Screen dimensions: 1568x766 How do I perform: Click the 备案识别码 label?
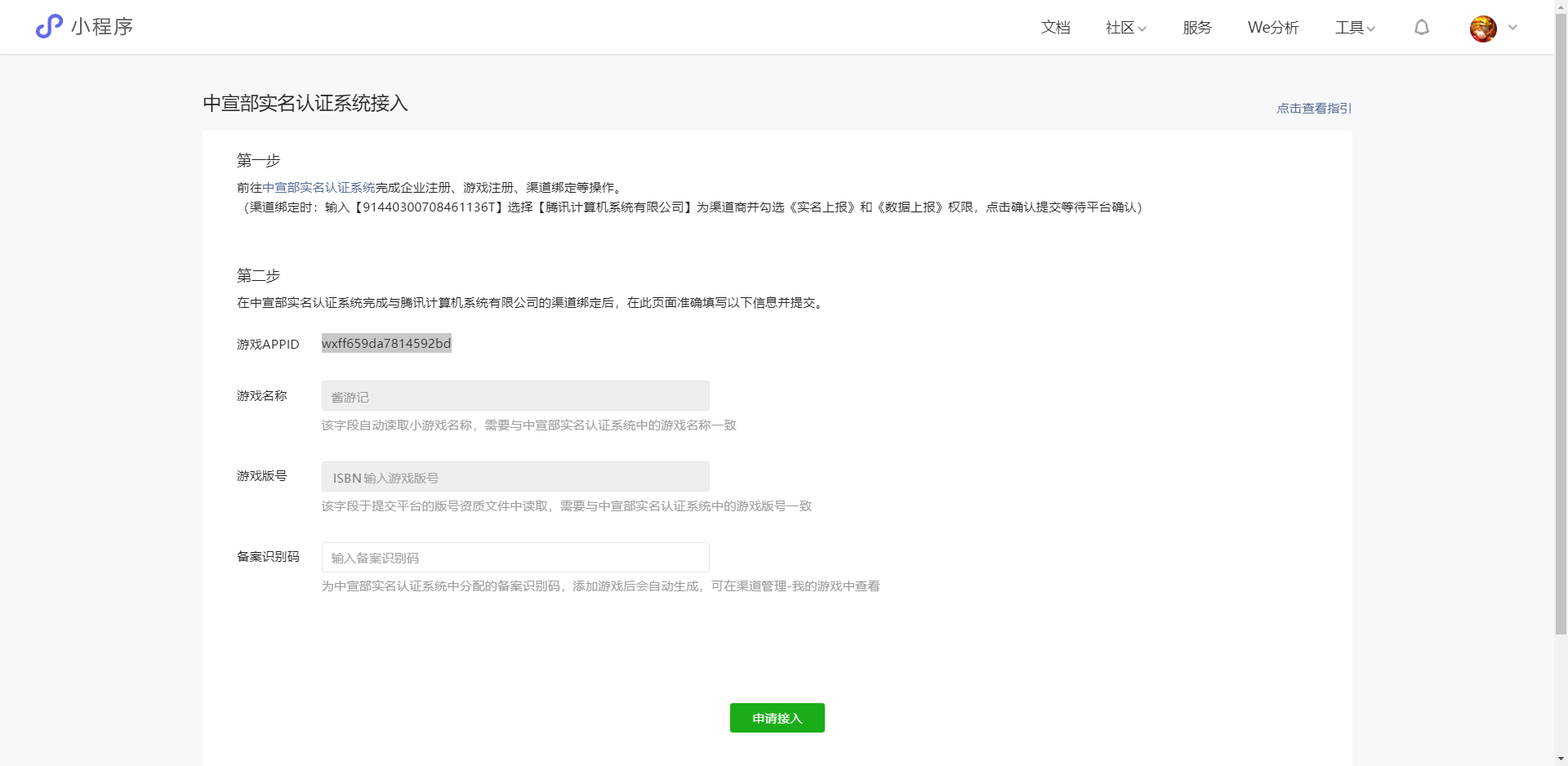[x=268, y=557]
